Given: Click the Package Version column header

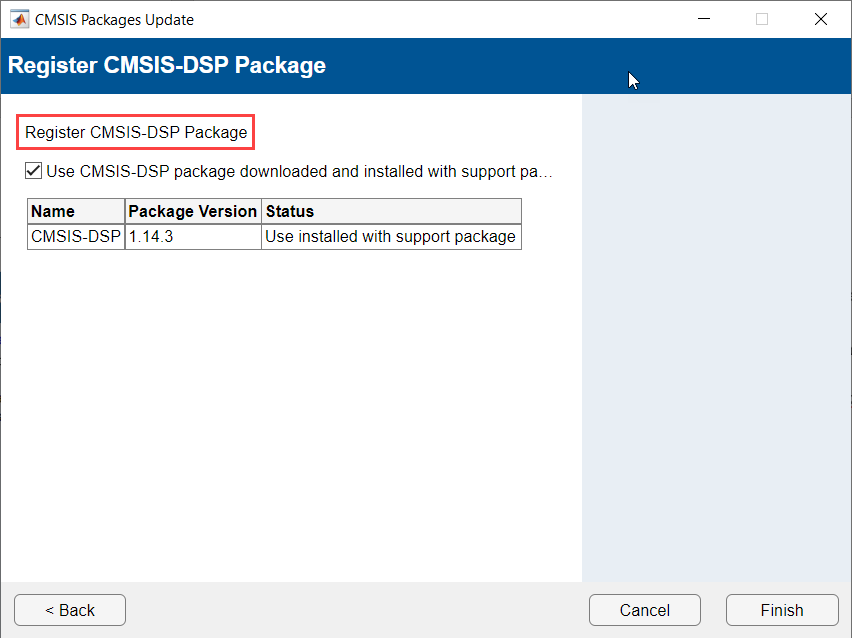Looking at the screenshot, I should (193, 211).
